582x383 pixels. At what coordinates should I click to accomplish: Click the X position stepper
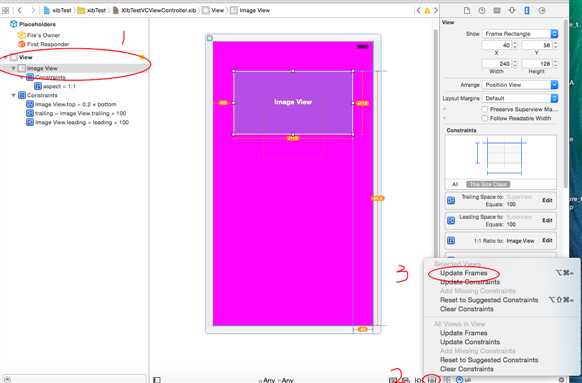coord(514,45)
